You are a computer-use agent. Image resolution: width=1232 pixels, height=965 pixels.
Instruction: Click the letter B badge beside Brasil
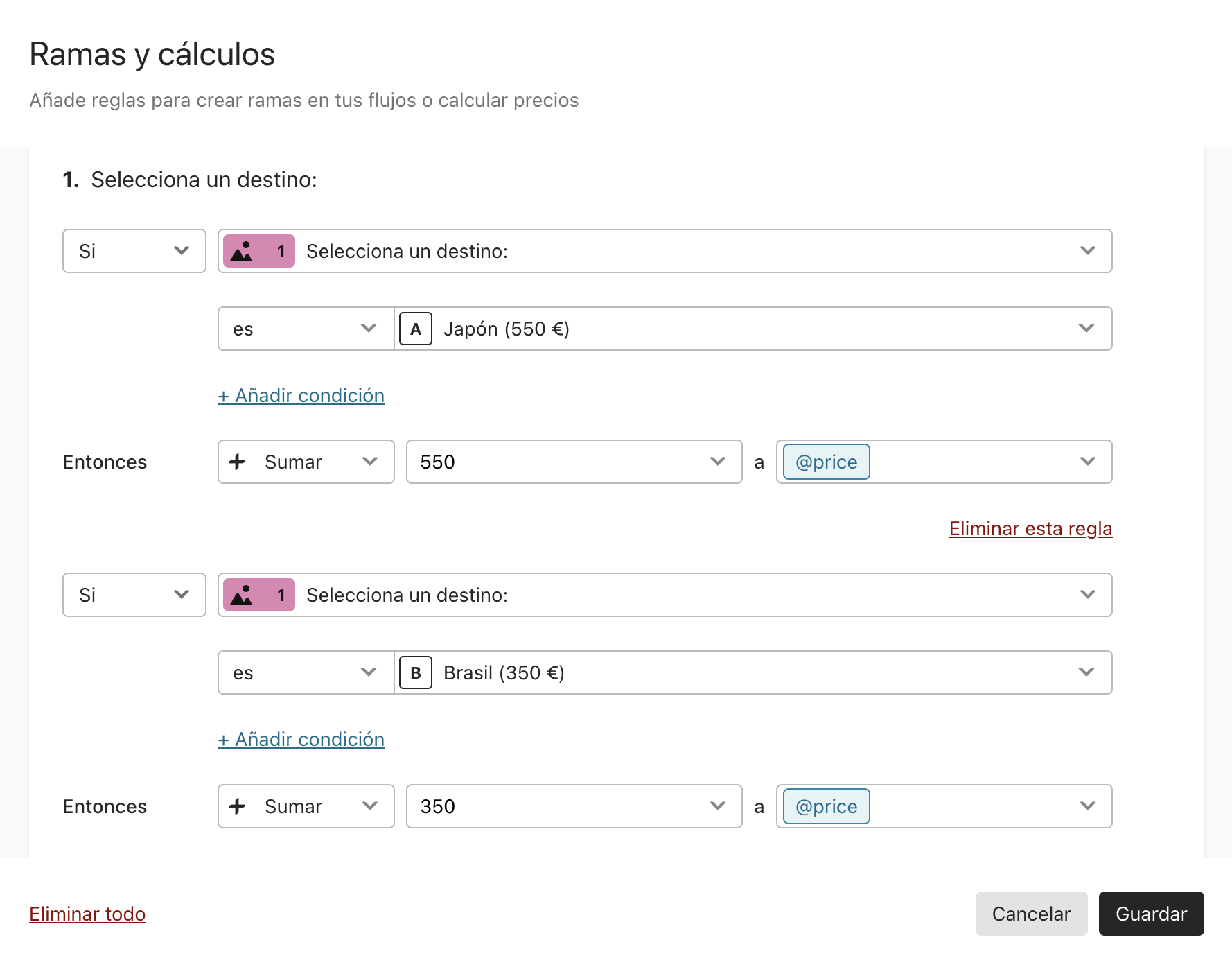point(416,672)
